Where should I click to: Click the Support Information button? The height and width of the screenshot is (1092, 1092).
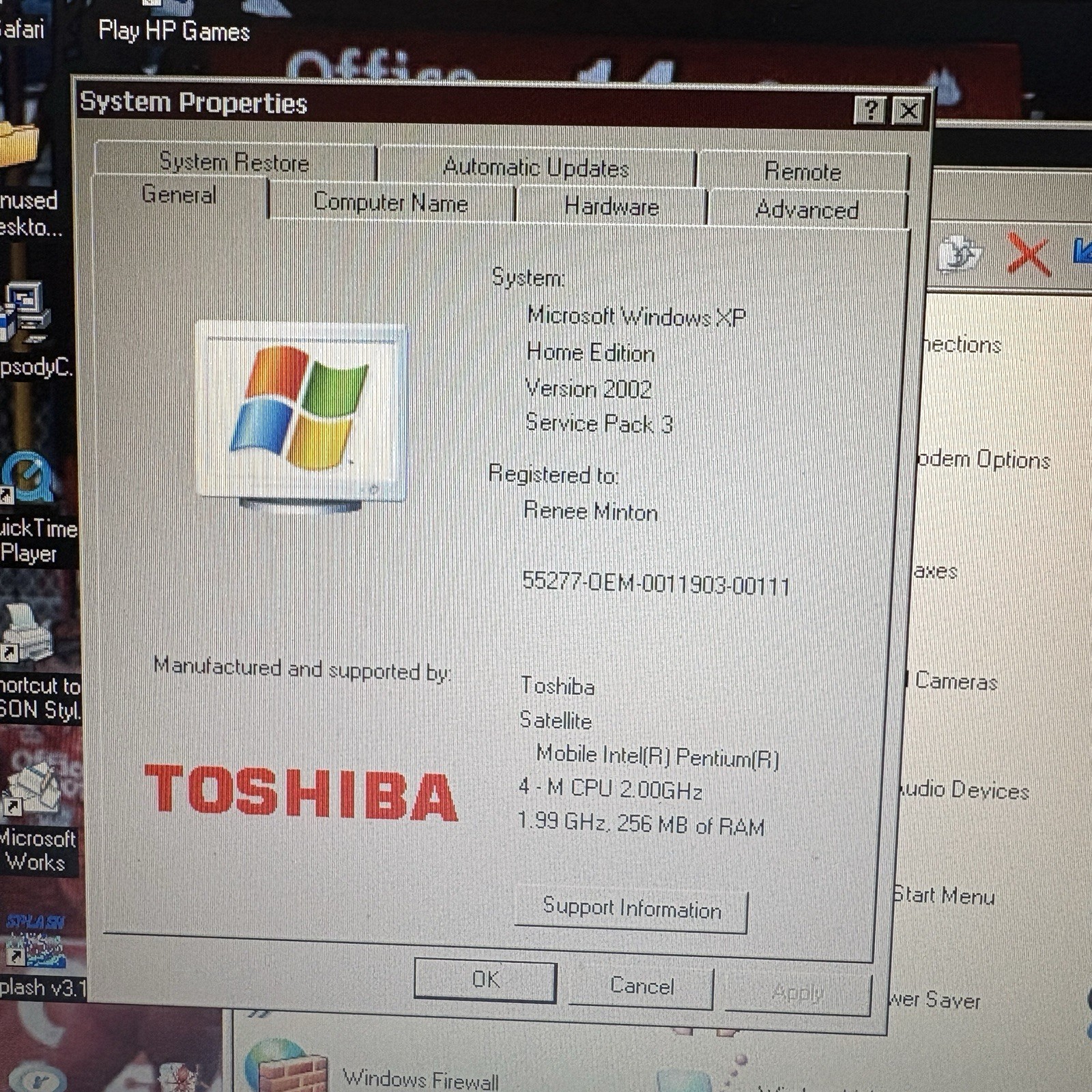pos(631,909)
